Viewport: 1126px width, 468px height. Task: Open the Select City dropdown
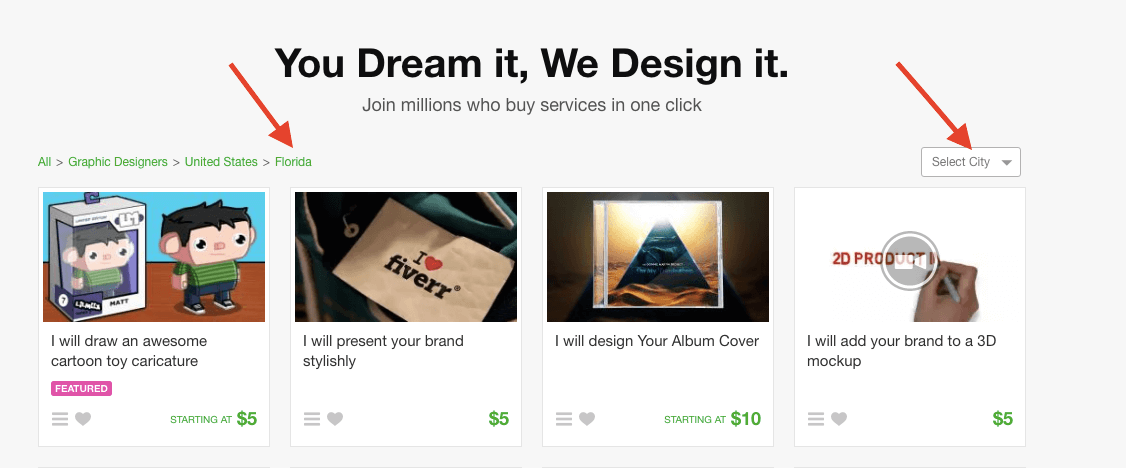[x=970, y=162]
